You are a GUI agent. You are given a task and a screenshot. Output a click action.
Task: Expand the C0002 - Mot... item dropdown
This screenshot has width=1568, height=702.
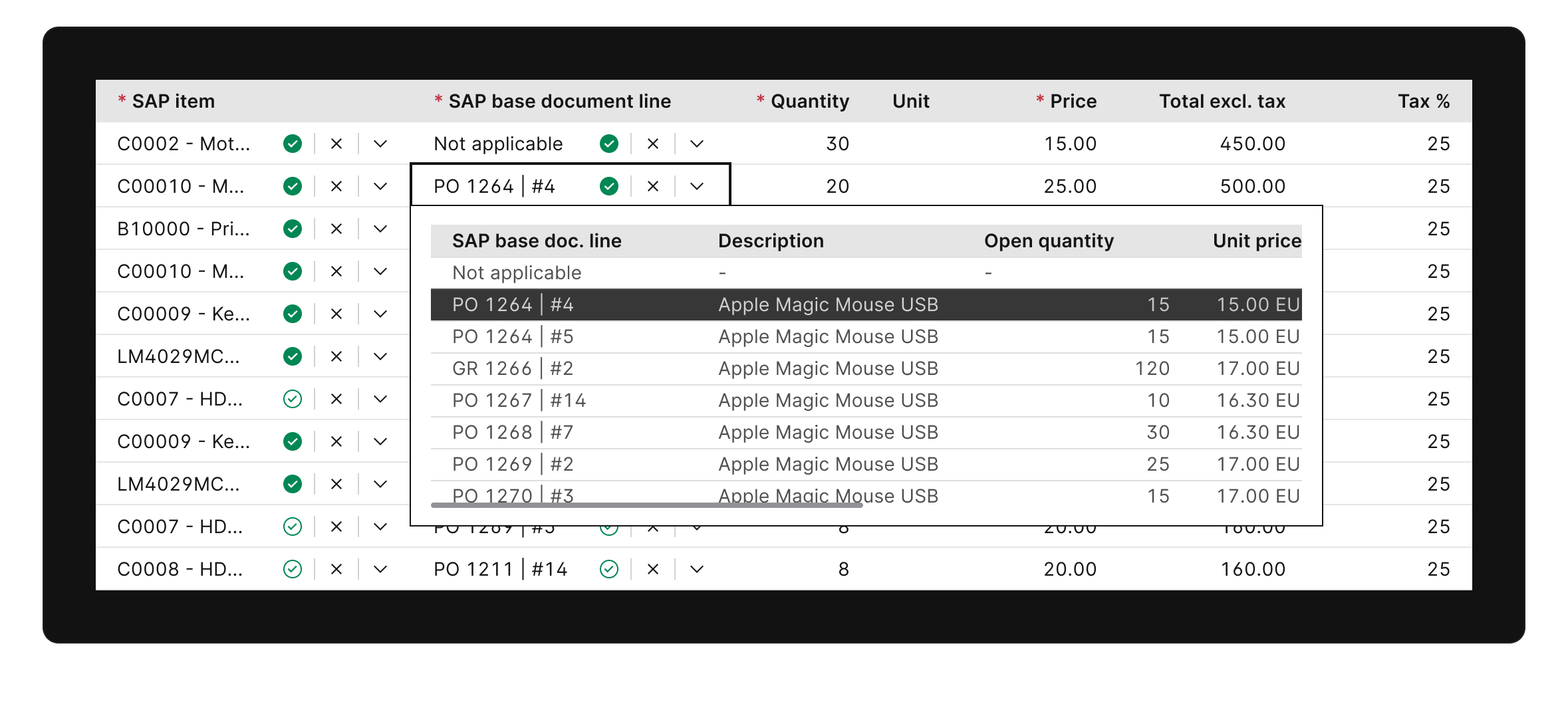380,144
